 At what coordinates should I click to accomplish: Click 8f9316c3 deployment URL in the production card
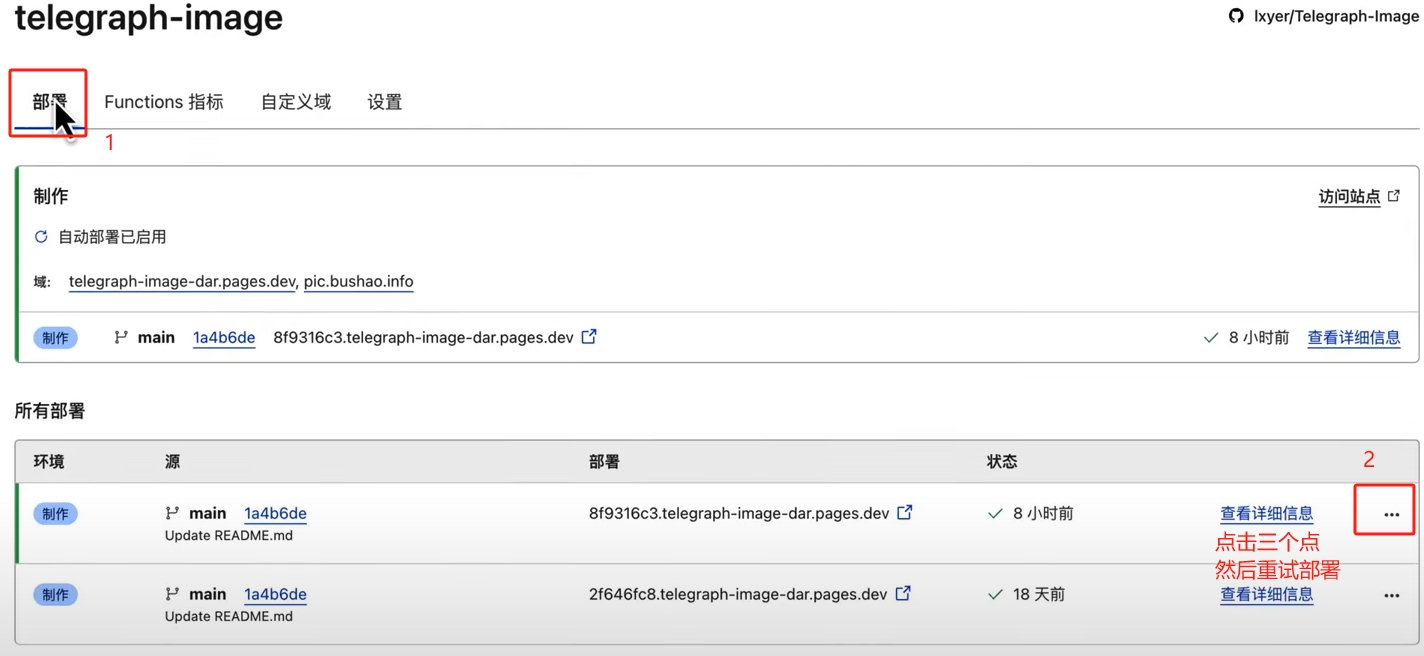pos(423,338)
